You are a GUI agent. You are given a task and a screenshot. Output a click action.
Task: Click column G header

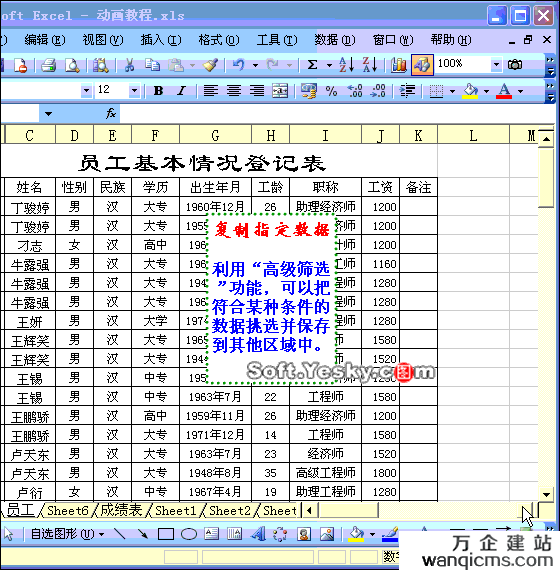(215, 136)
